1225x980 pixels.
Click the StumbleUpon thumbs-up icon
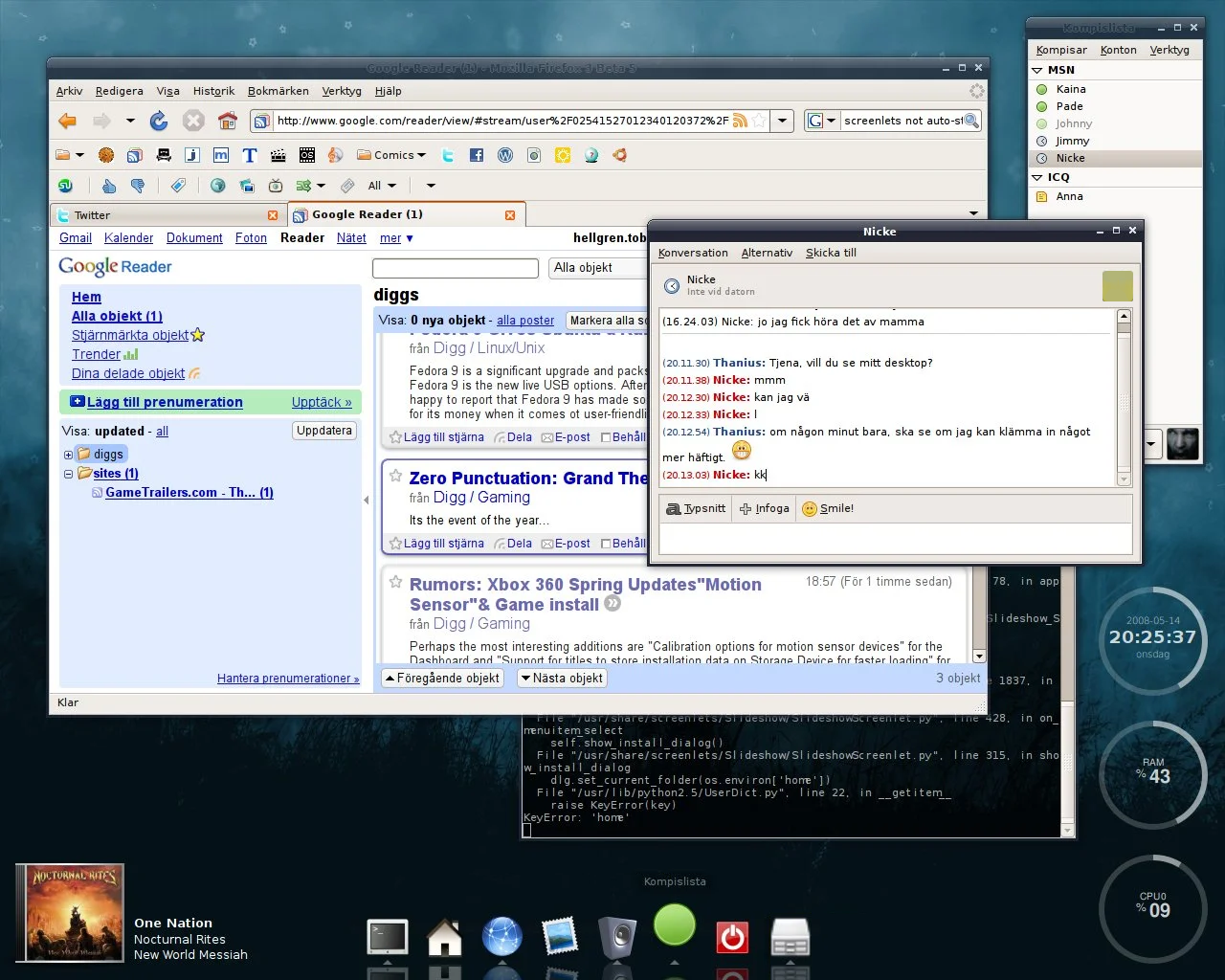(x=109, y=186)
